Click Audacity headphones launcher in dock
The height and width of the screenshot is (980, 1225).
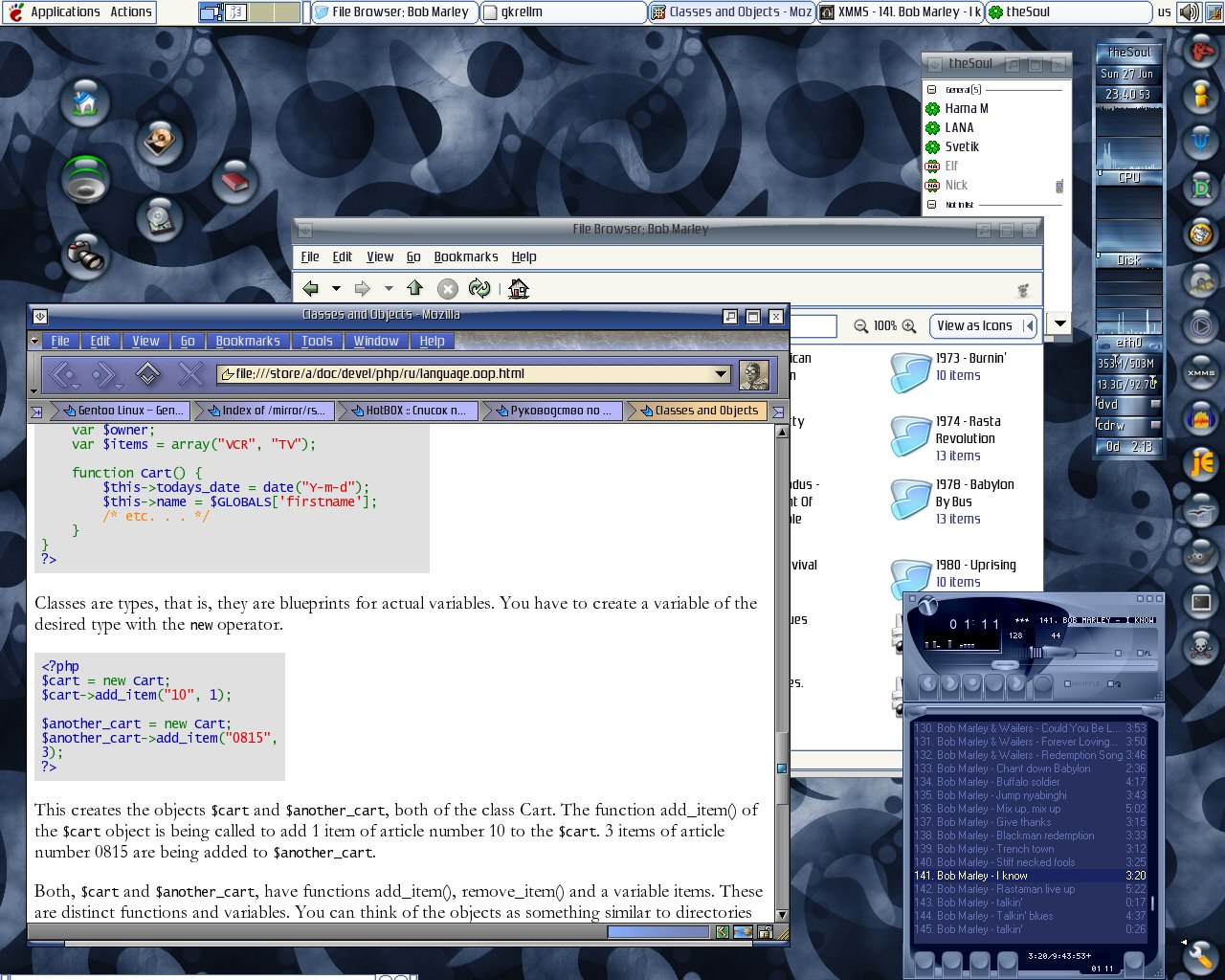pos(1201,418)
